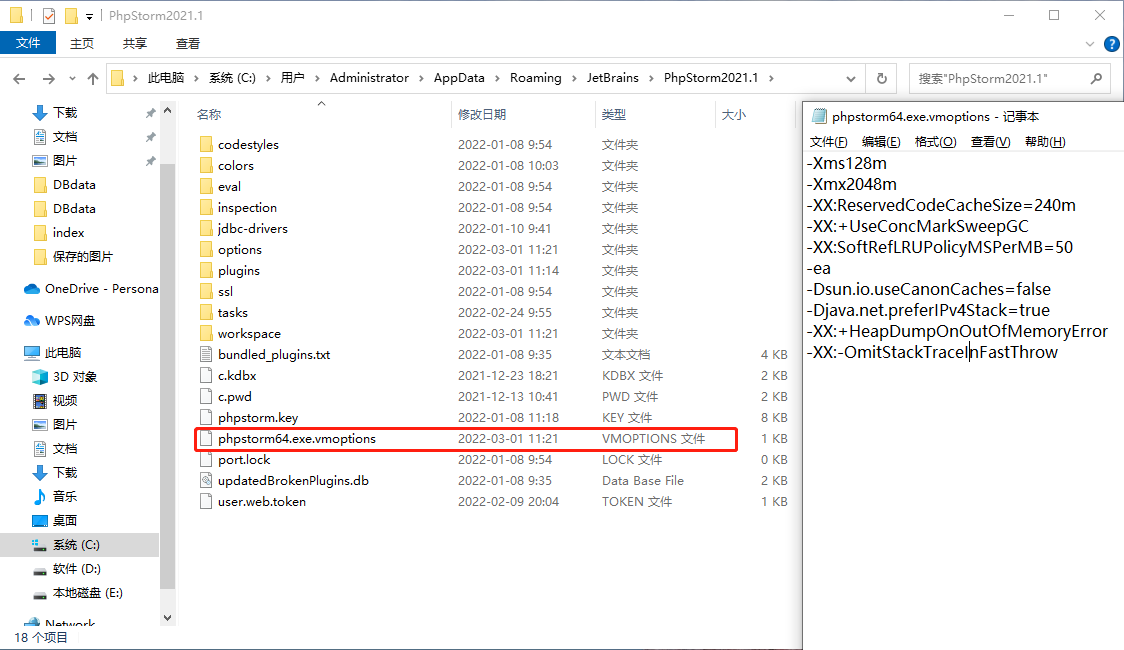Open 本地磁盘 (E:) drive in sidebar
The image size is (1124, 650).
tap(87, 593)
